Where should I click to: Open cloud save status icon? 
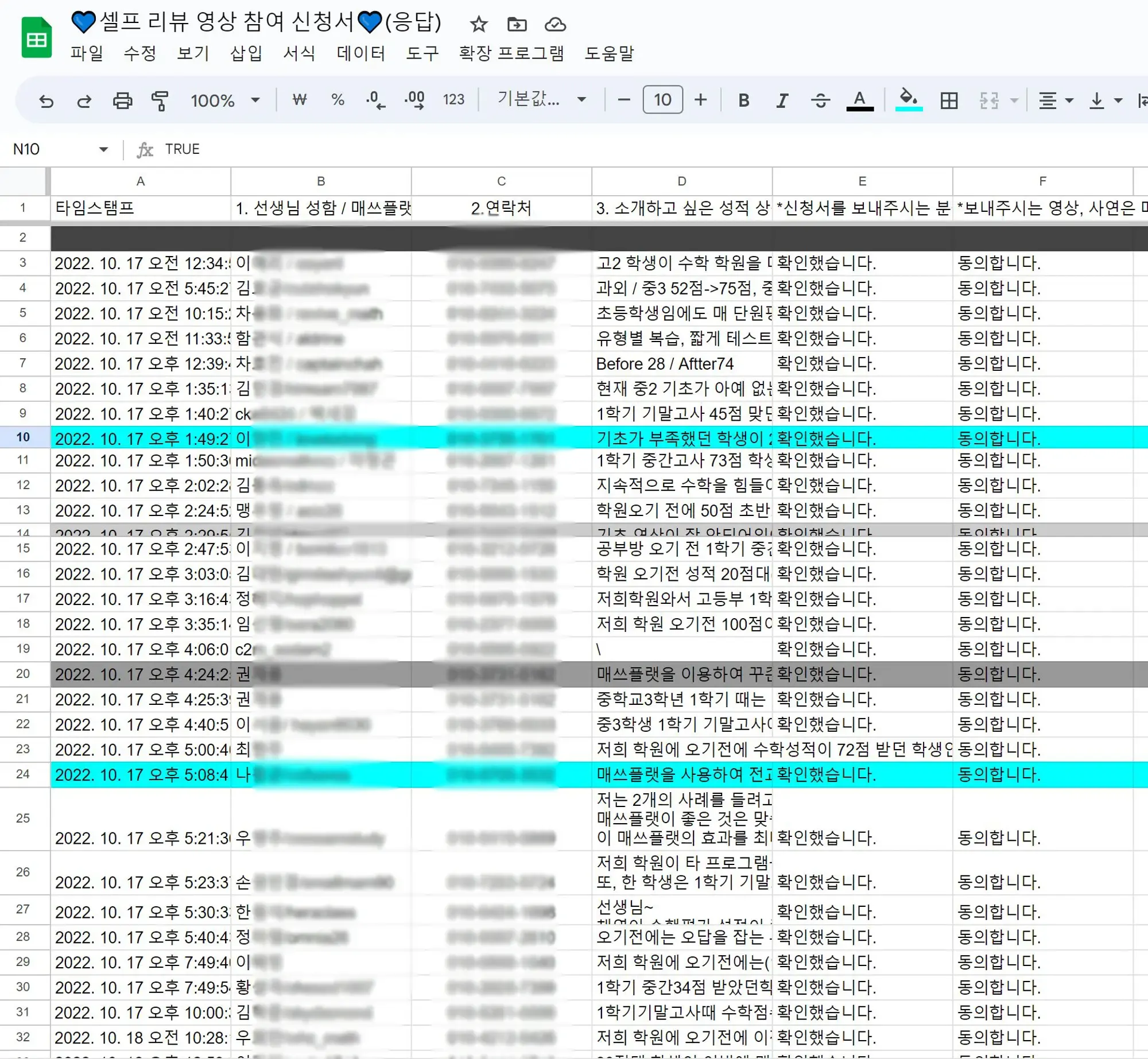(x=554, y=24)
